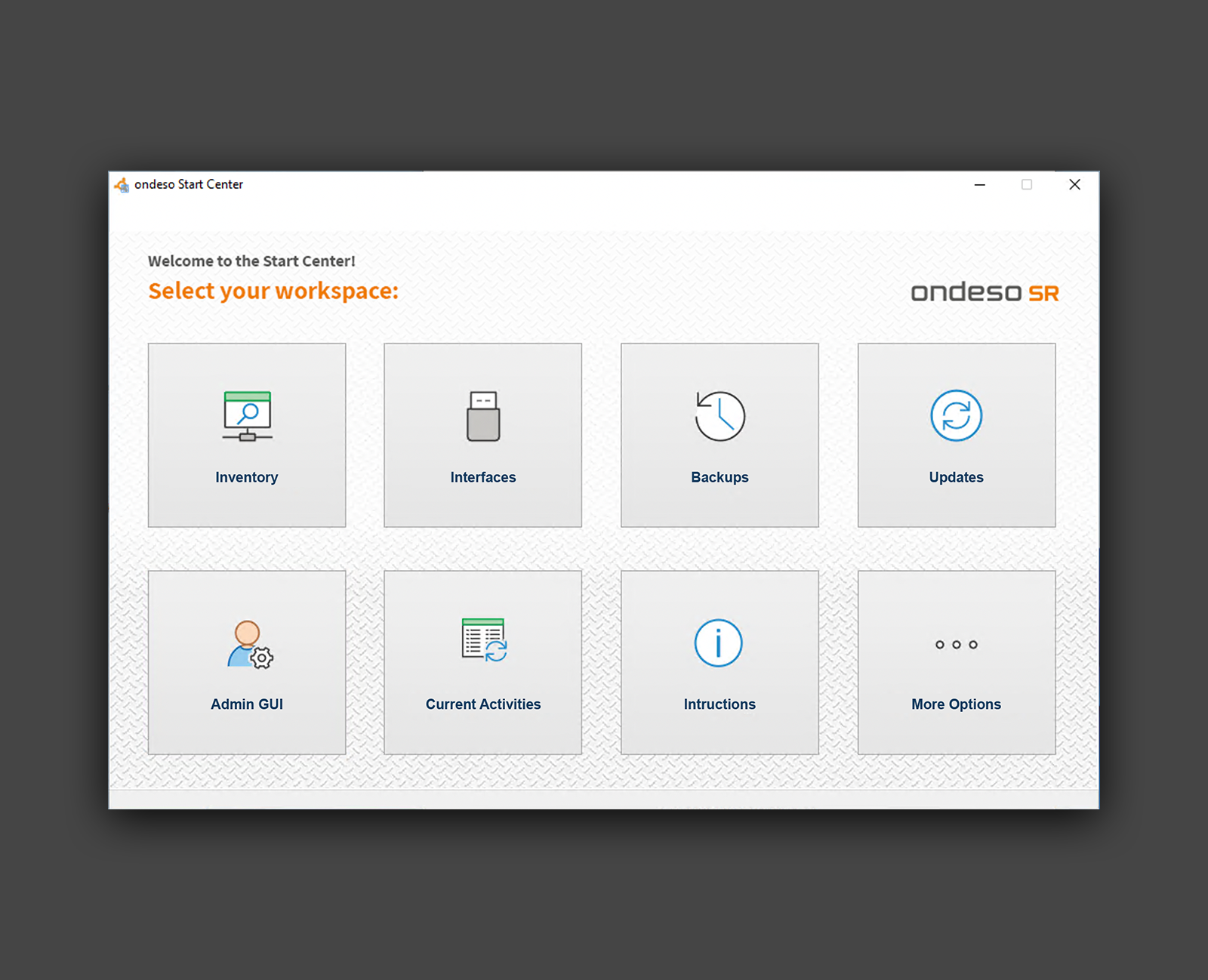Screen dimensions: 1208x980
Task: Click the "Welcome to the Start Center!" text
Action: [251, 261]
